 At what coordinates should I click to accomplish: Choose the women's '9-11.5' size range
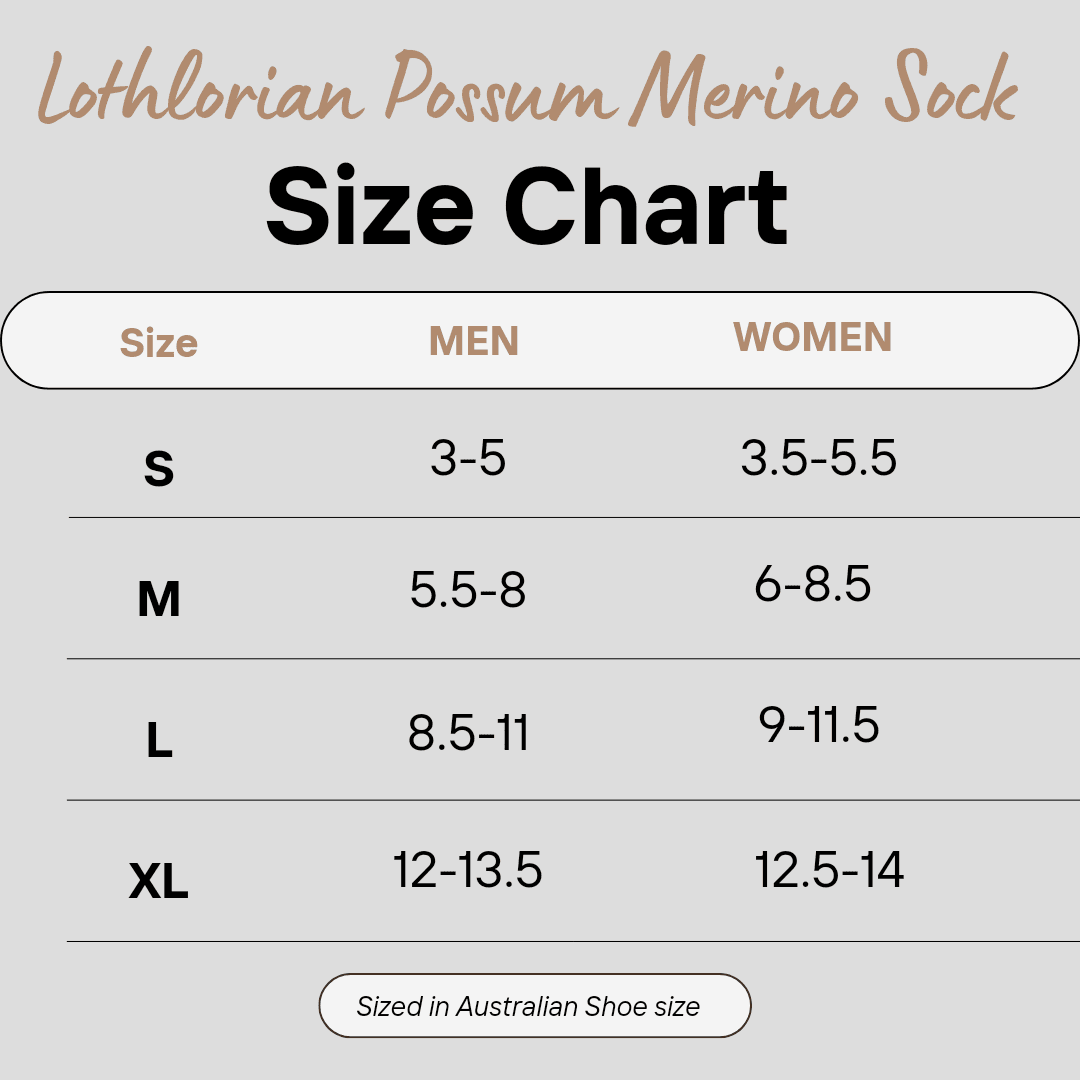click(819, 725)
